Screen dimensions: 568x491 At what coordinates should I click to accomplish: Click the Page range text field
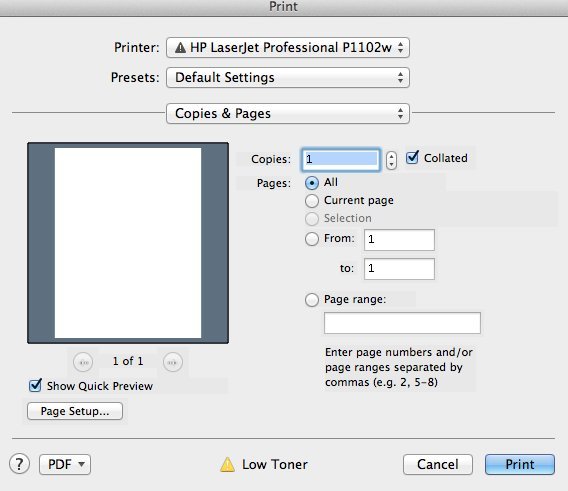(402, 323)
